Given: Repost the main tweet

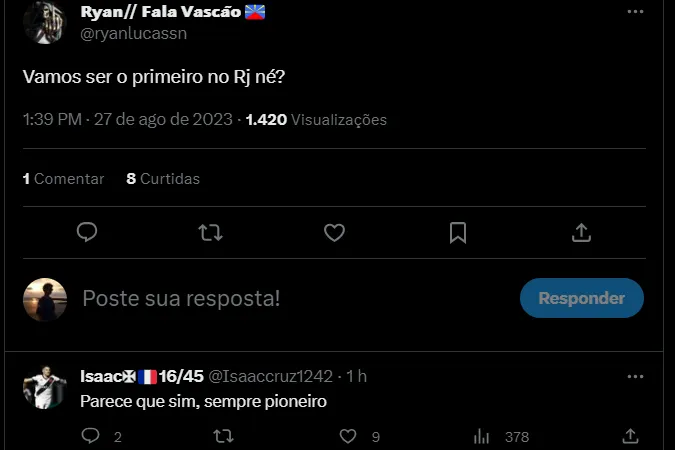Looking at the screenshot, I should click(210, 232).
